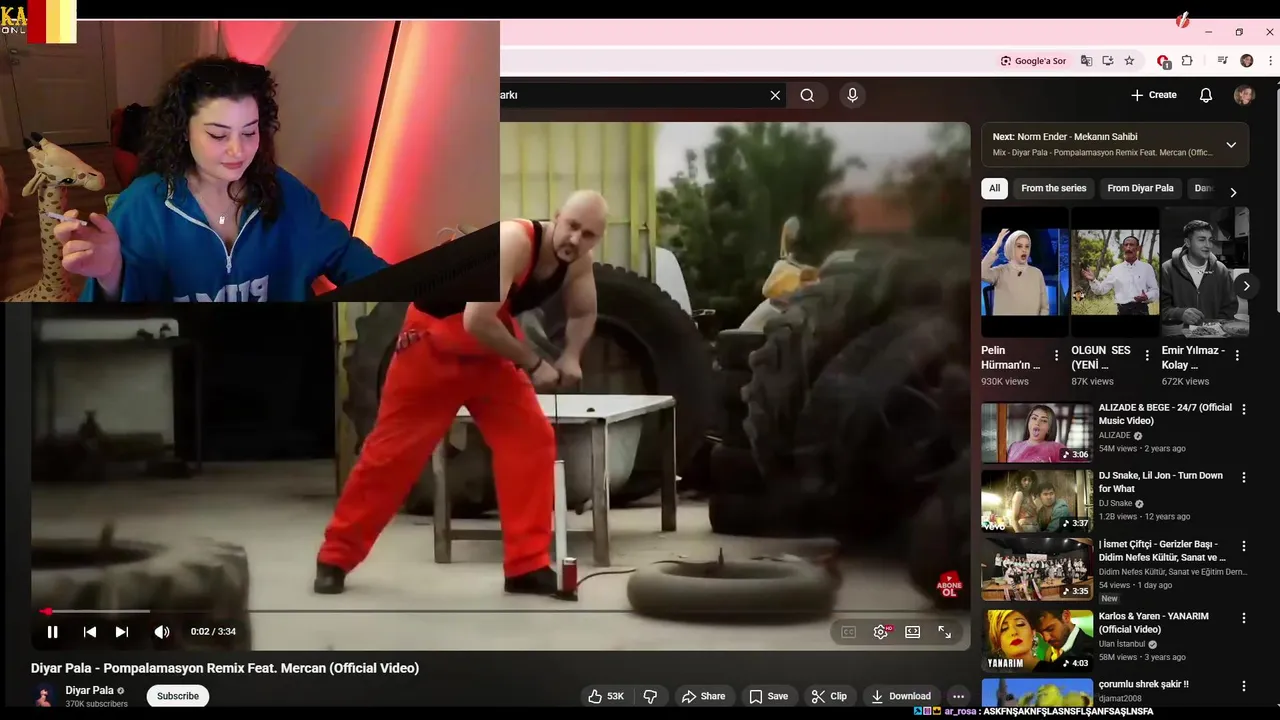1280x720 pixels.
Task: Share the video
Action: (703, 696)
